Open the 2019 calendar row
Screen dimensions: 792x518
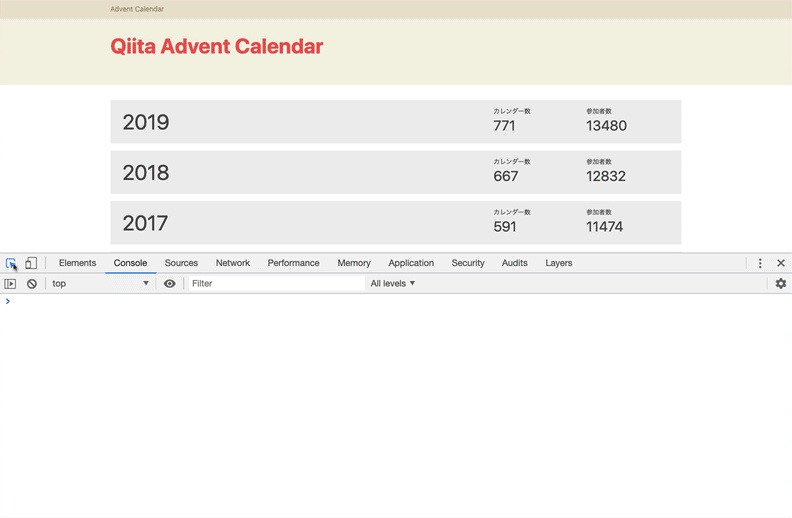395,122
